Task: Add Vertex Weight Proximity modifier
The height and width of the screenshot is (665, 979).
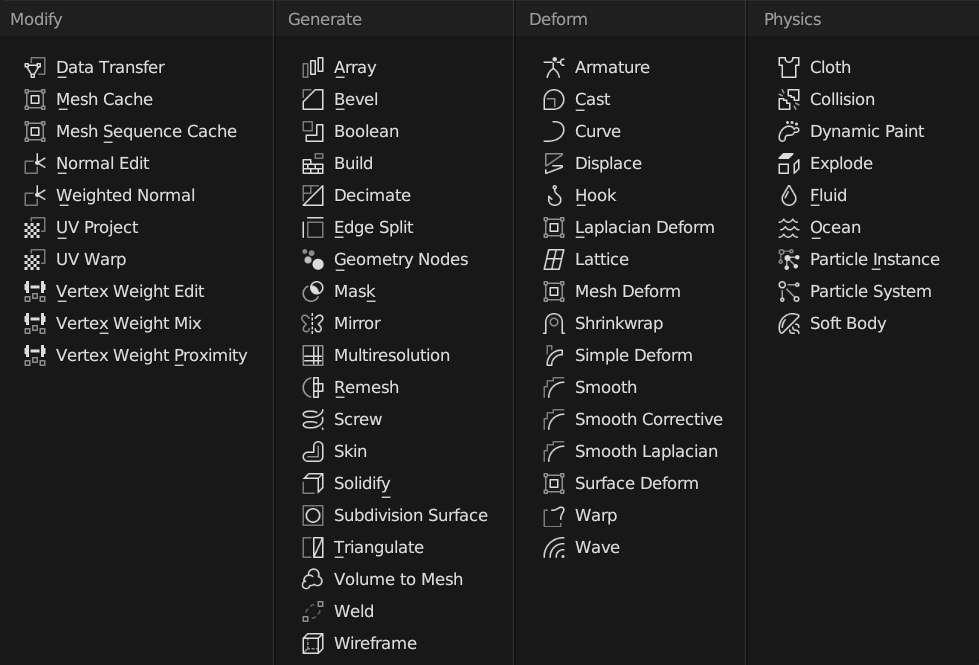Action: click(136, 355)
